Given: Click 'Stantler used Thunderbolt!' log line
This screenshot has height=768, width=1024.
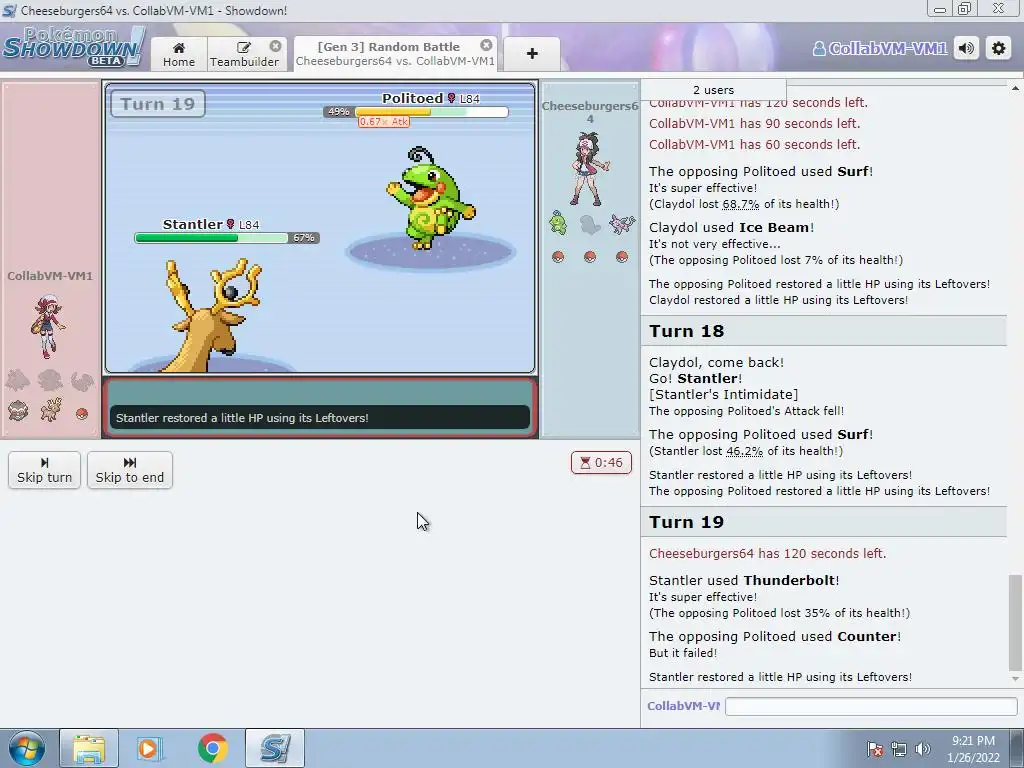Looking at the screenshot, I should [x=744, y=580].
